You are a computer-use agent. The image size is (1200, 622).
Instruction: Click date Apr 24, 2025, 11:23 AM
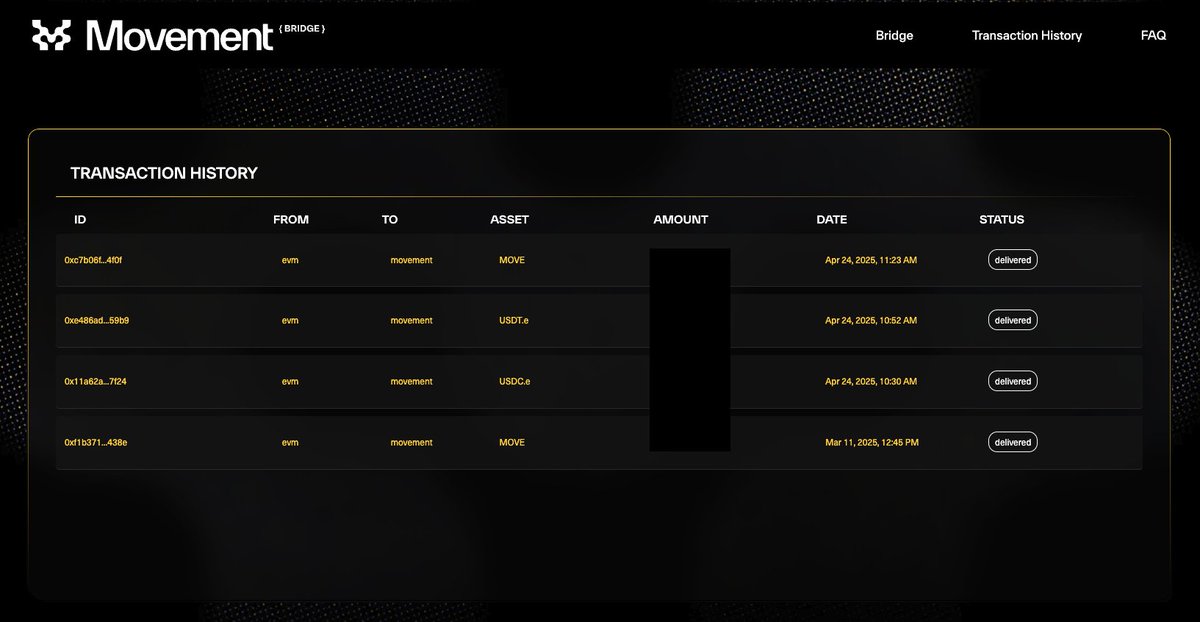click(871, 260)
